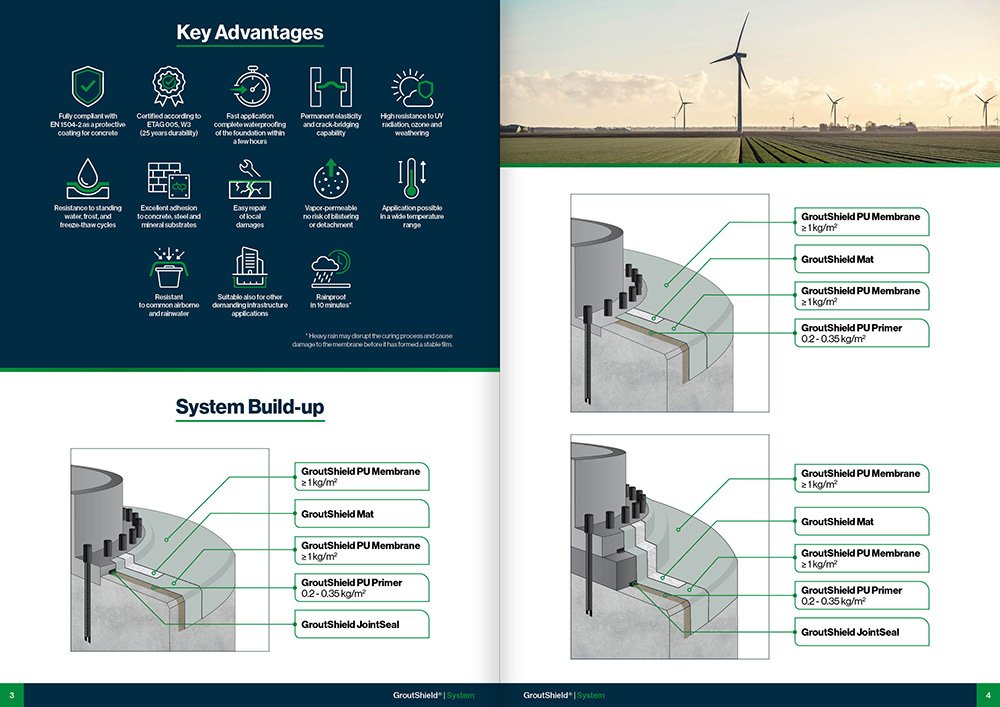Click the topmost 'GroutShield PU Membrane' label on page 4

pyautogui.click(x=862, y=222)
